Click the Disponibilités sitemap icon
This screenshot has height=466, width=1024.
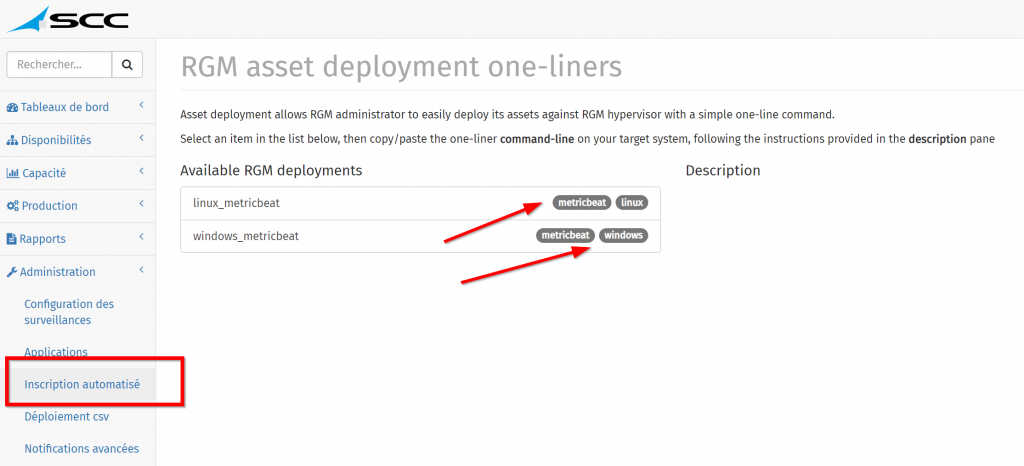(12, 140)
